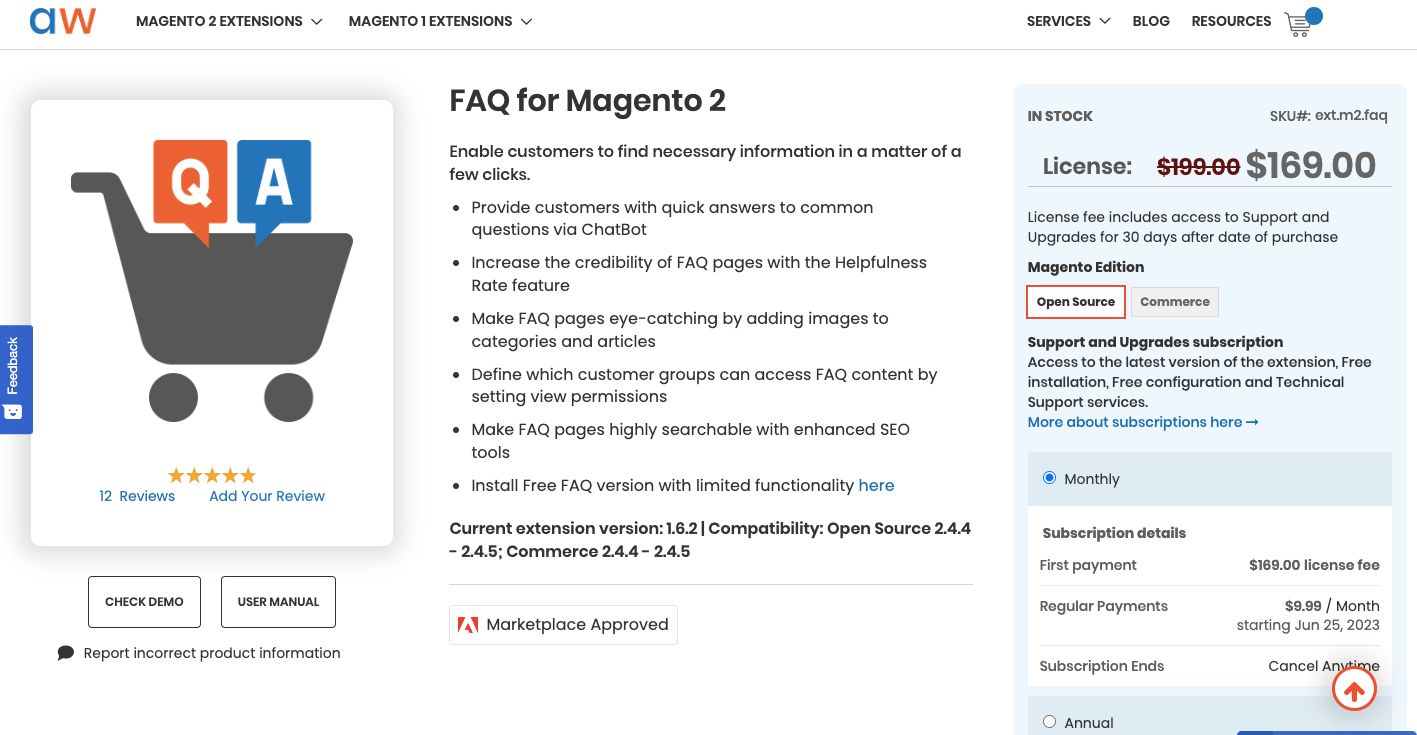Select the Monthly subscription option
The image size is (1417, 735).
[1049, 477]
